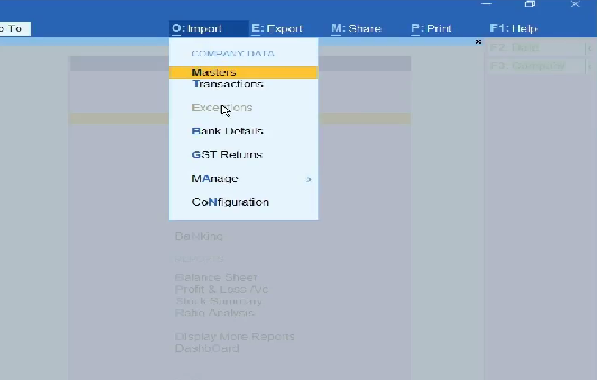598x380 pixels.
Task: Open Display More Reports
Action: (235, 337)
